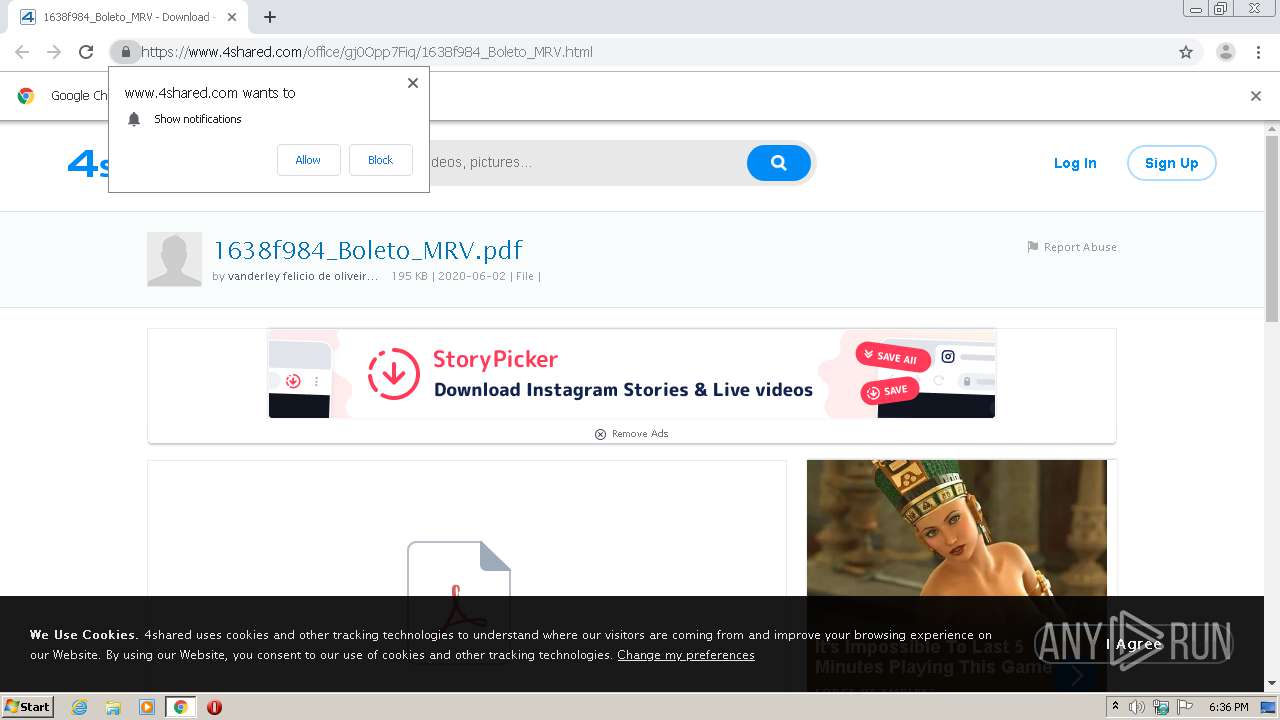Open Windows Explorer folder on taskbar

113,707
